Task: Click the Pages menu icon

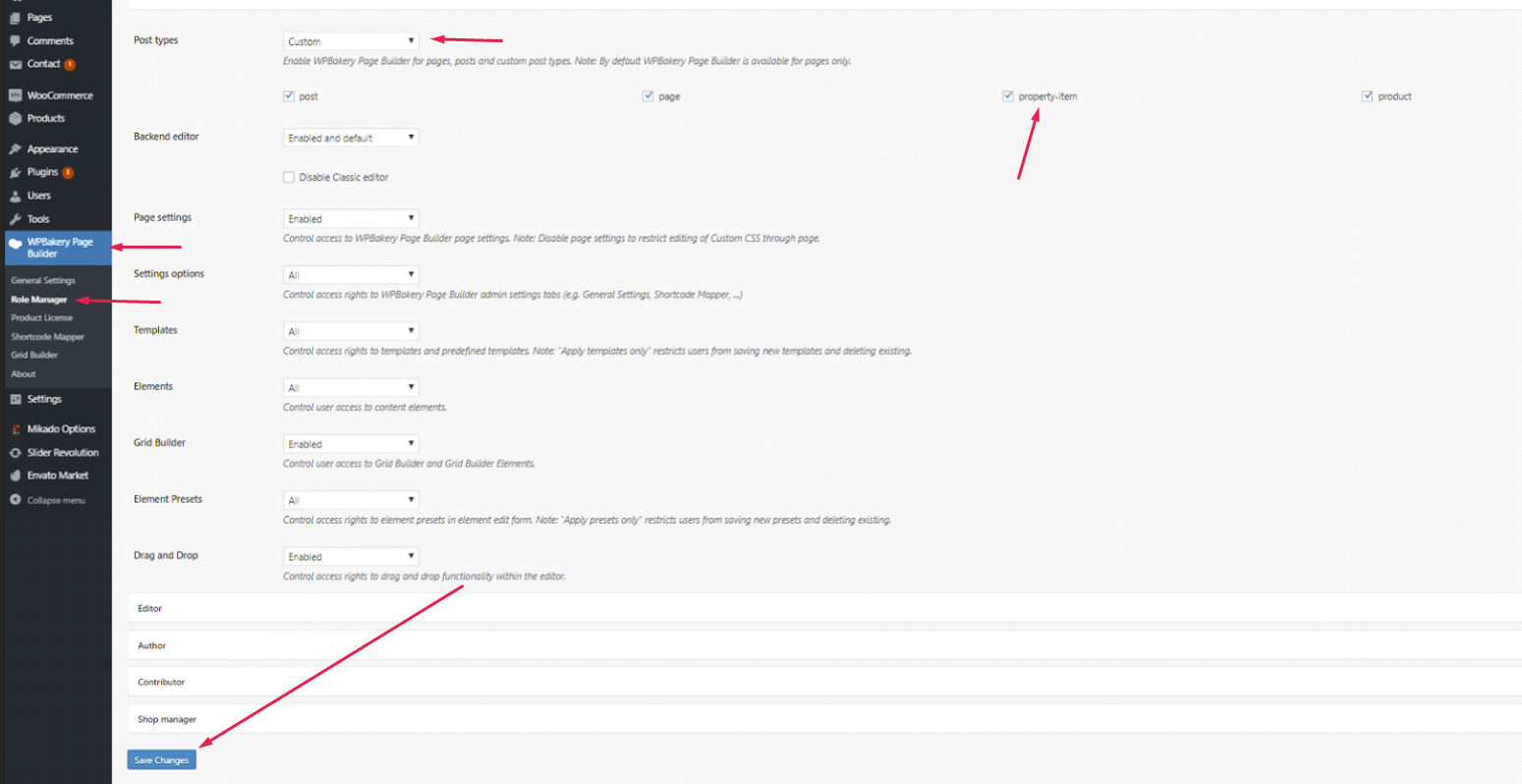Action: pos(15,18)
